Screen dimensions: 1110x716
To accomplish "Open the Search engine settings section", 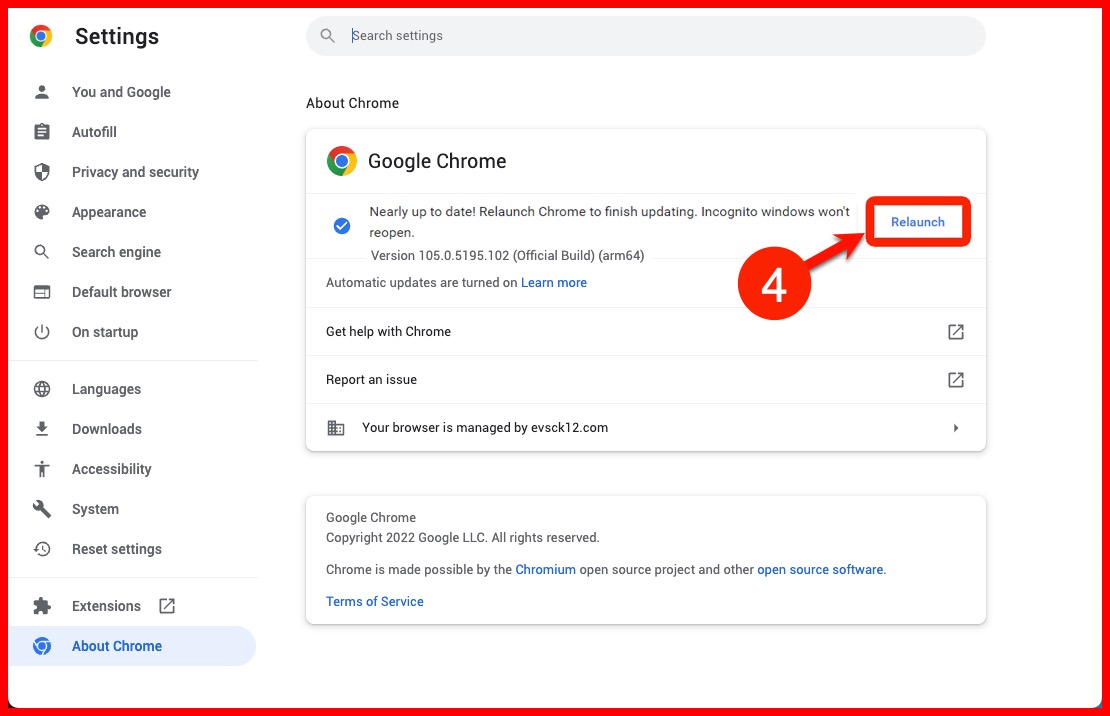I will [x=116, y=252].
